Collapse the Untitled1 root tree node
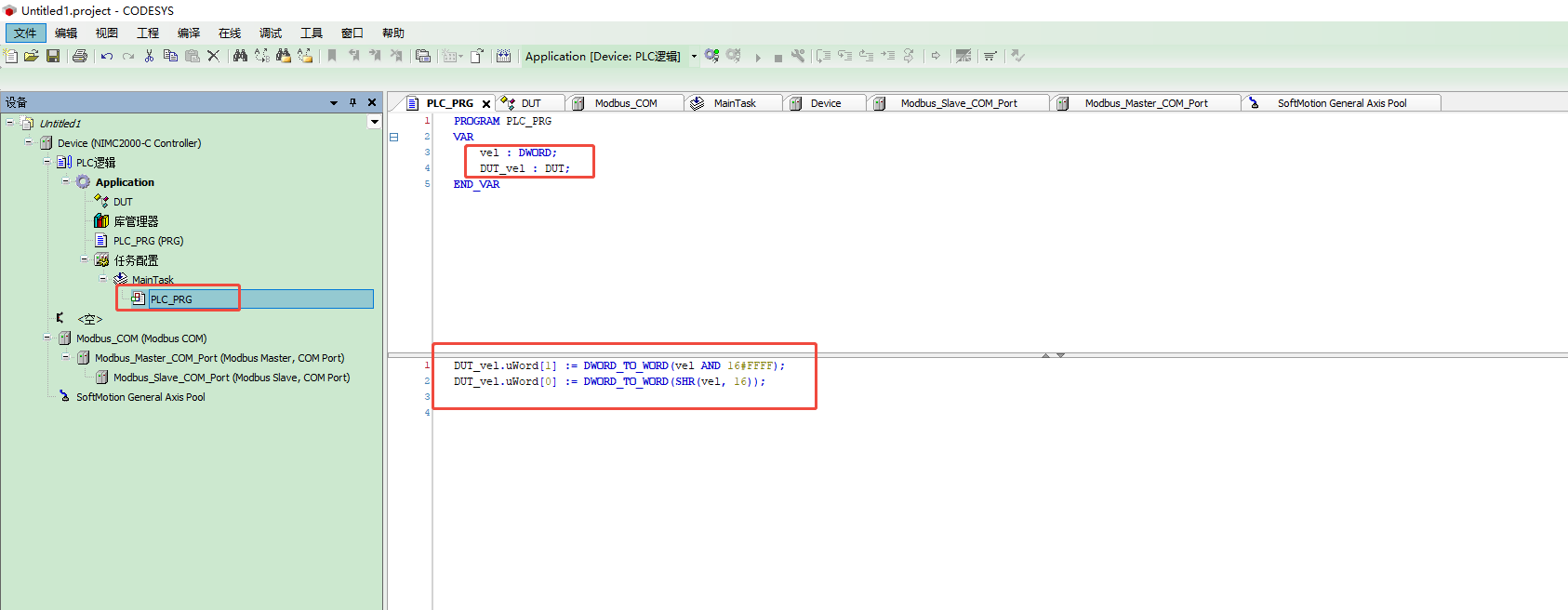This screenshot has width=1568, height=610. point(9,122)
